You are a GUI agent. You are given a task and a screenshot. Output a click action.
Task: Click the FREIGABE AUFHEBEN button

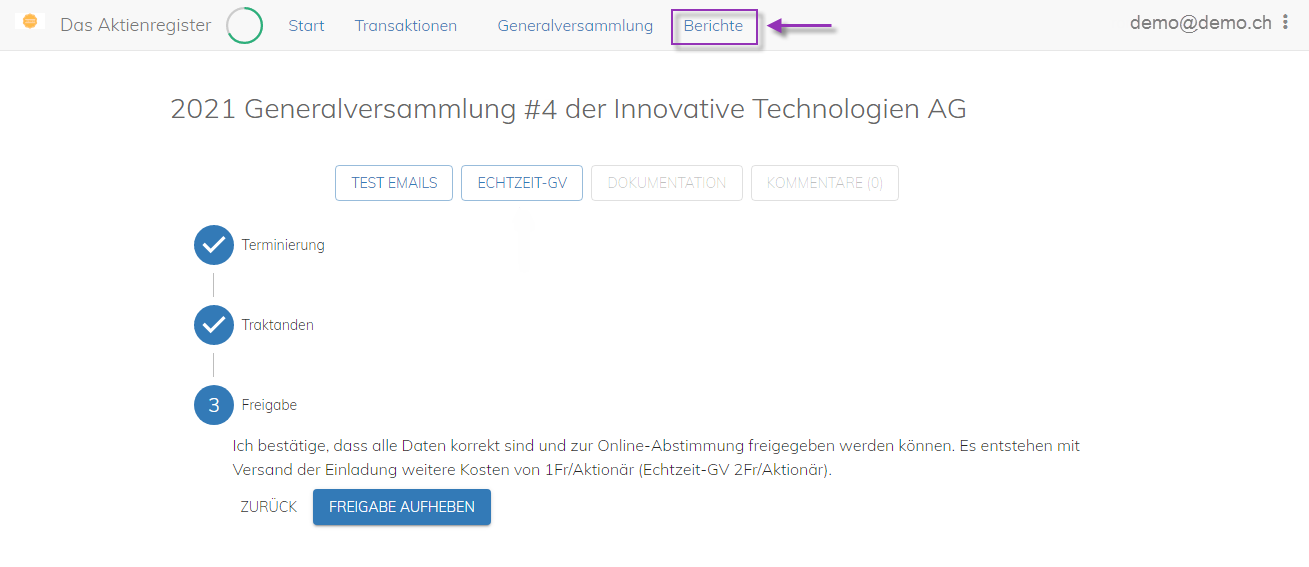point(402,507)
